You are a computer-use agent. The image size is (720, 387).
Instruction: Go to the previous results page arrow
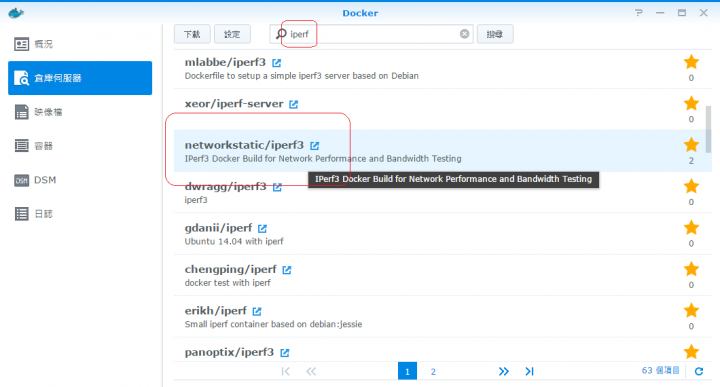(311, 371)
